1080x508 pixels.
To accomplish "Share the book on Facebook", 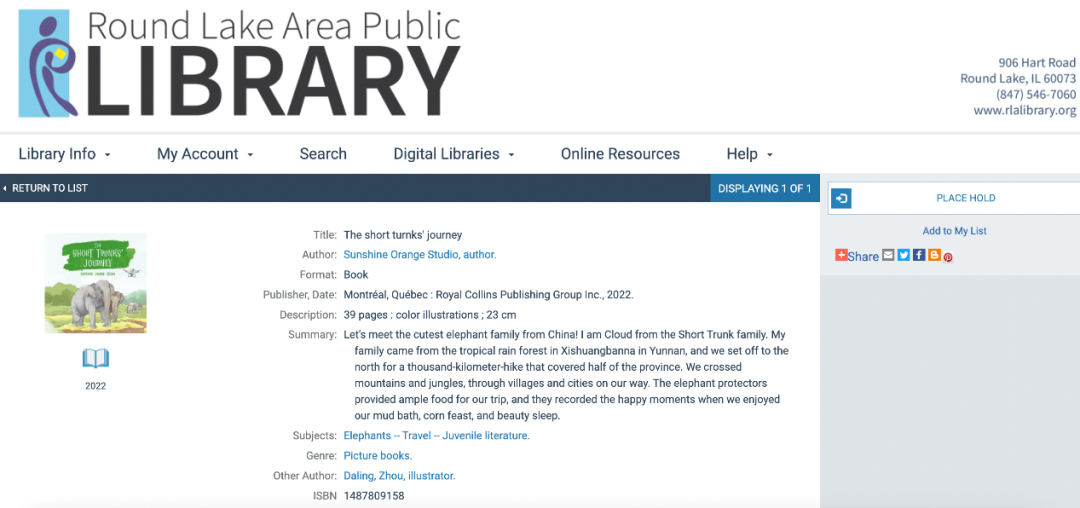I will click(x=919, y=255).
